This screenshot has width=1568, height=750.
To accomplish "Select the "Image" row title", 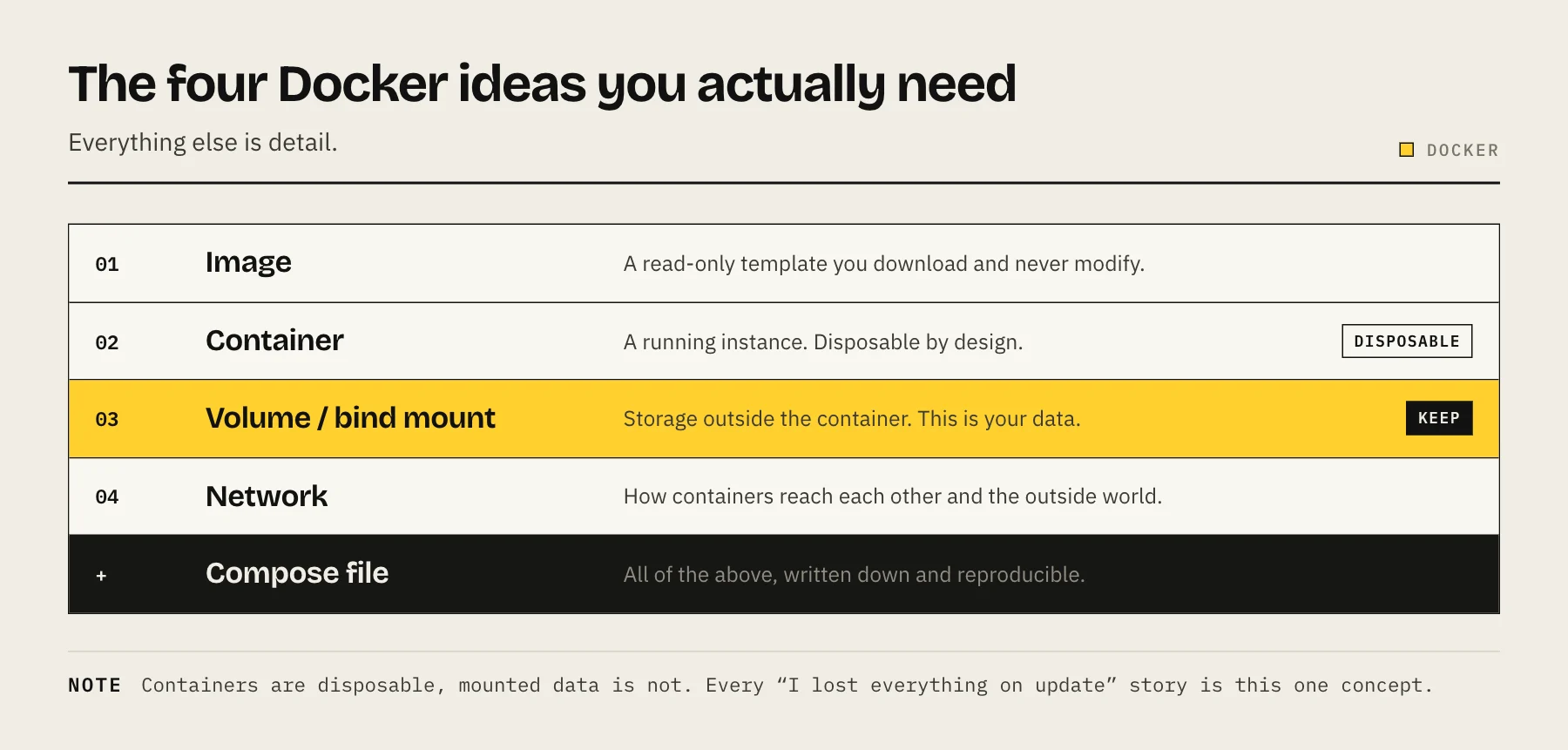I will [x=248, y=262].
